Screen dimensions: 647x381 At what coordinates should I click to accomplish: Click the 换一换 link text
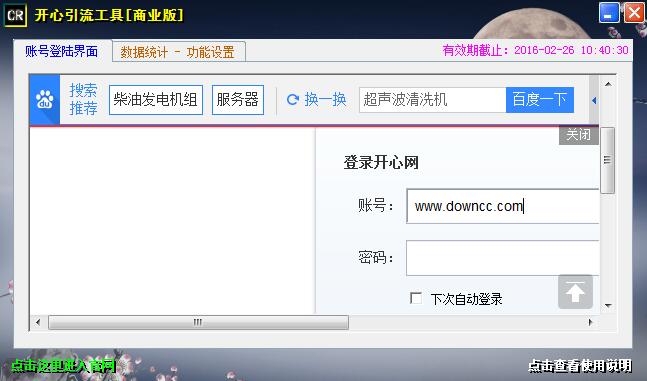click(325, 99)
